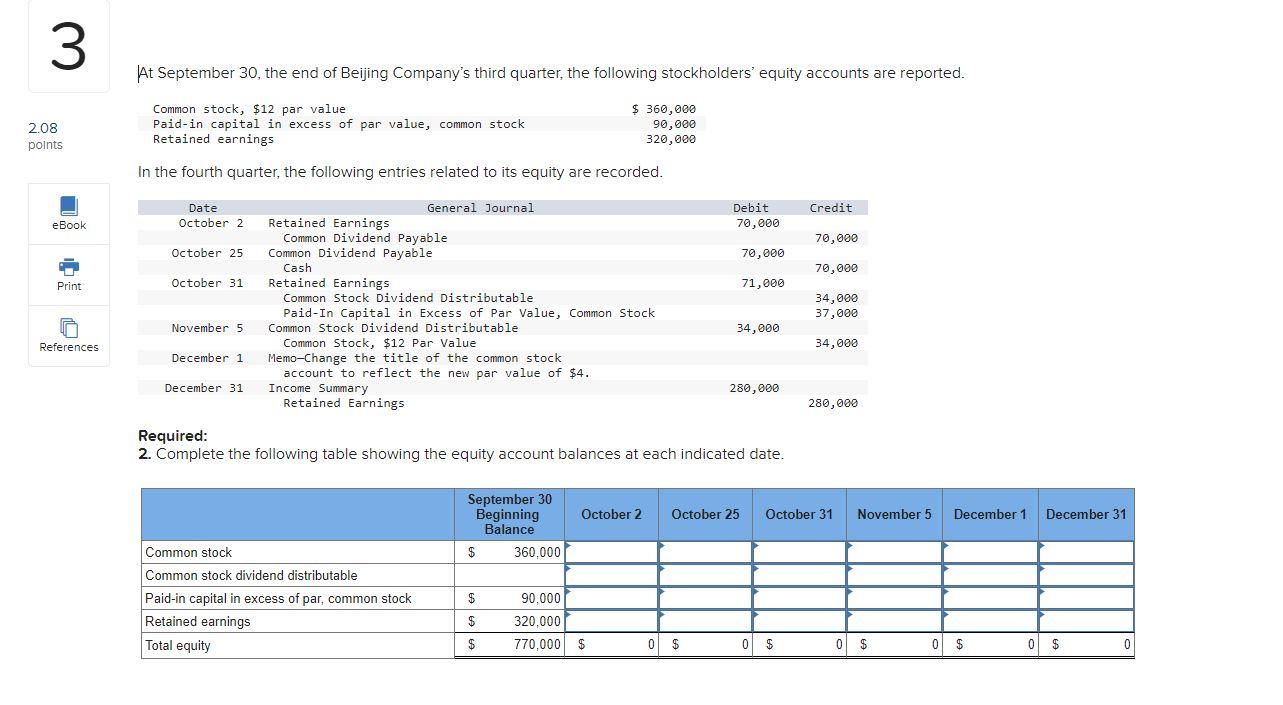
Task: Select dividend distributable cell for December 1
Action: pyautogui.click(x=989, y=575)
